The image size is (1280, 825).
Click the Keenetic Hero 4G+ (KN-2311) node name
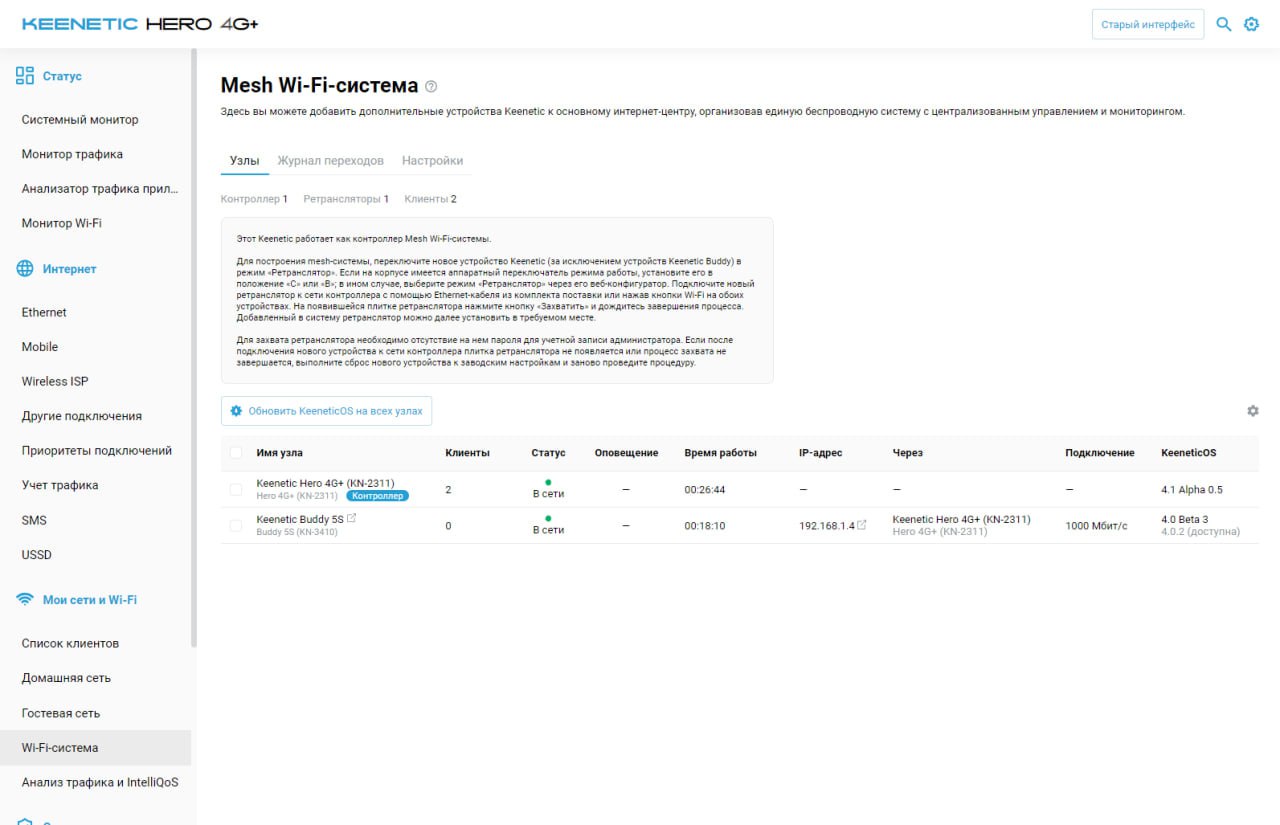325,483
